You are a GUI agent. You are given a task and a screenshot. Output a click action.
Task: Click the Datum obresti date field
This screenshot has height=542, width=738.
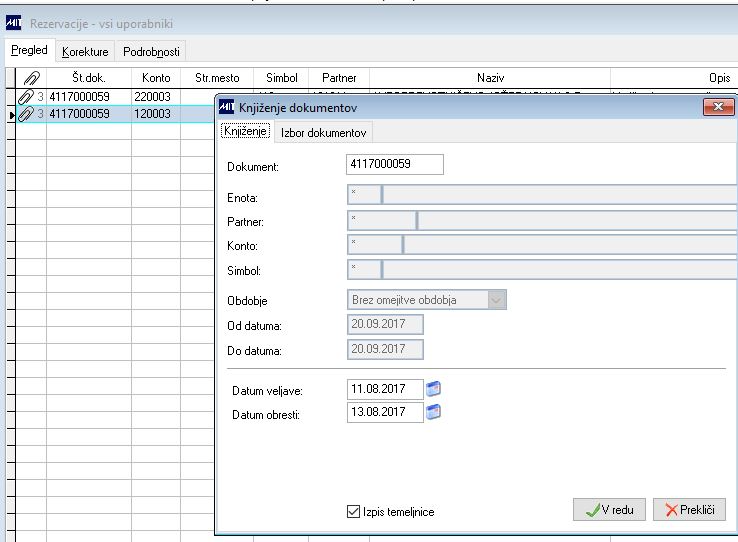tap(384, 412)
